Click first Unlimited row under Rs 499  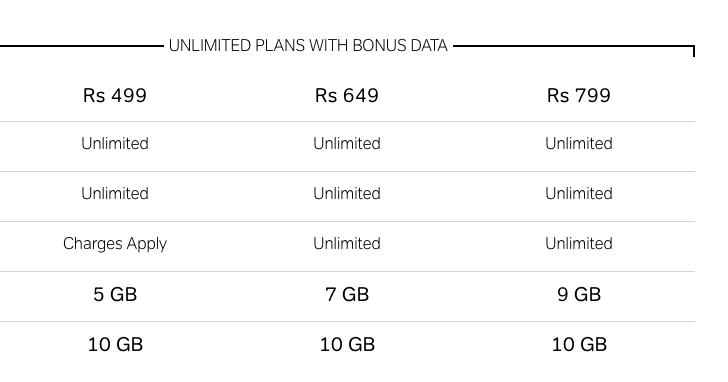pyautogui.click(x=115, y=143)
